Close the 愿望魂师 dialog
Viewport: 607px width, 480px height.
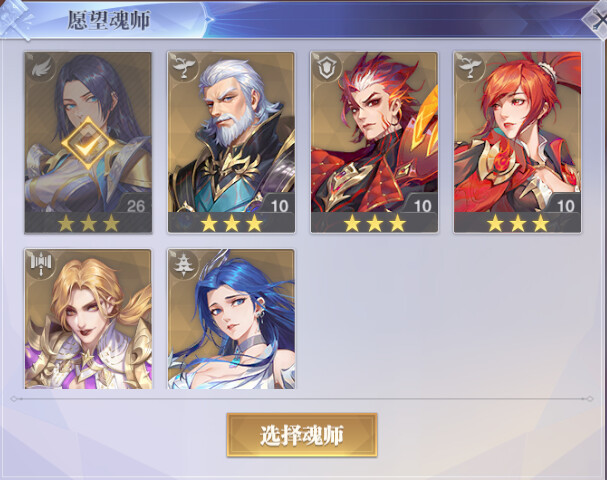pyautogui.click(x=596, y=20)
